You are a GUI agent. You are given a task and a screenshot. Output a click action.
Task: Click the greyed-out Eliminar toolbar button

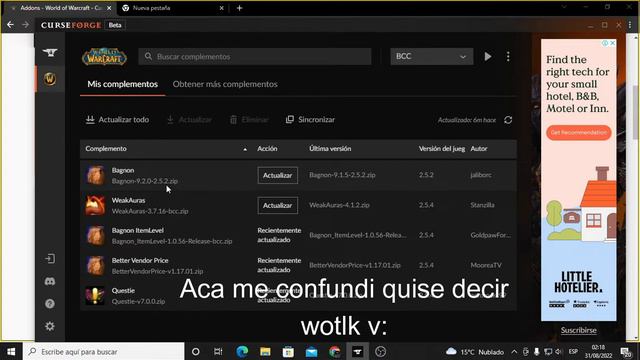249,120
